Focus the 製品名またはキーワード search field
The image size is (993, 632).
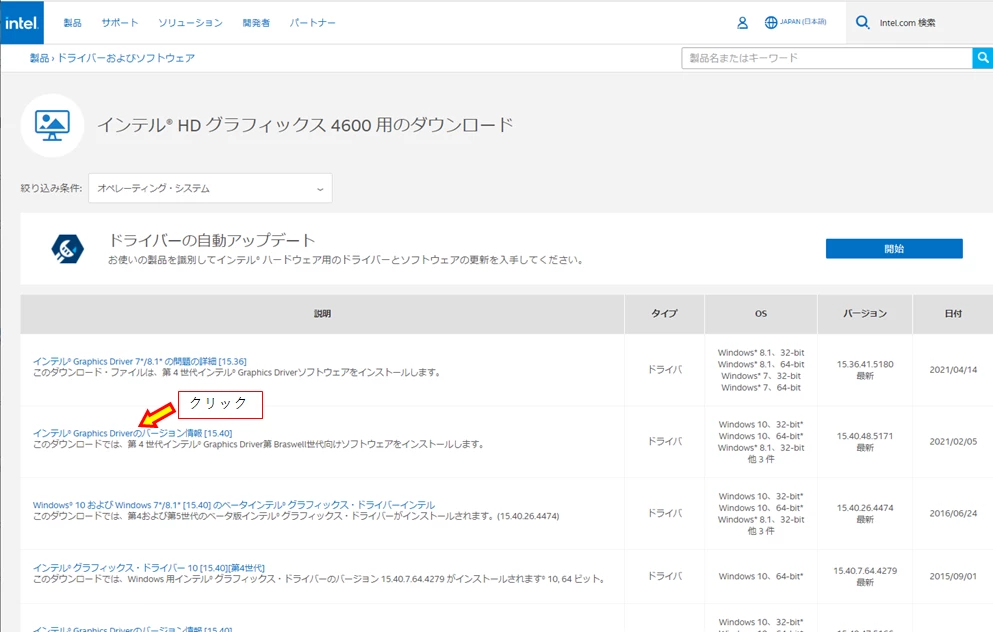pos(826,58)
